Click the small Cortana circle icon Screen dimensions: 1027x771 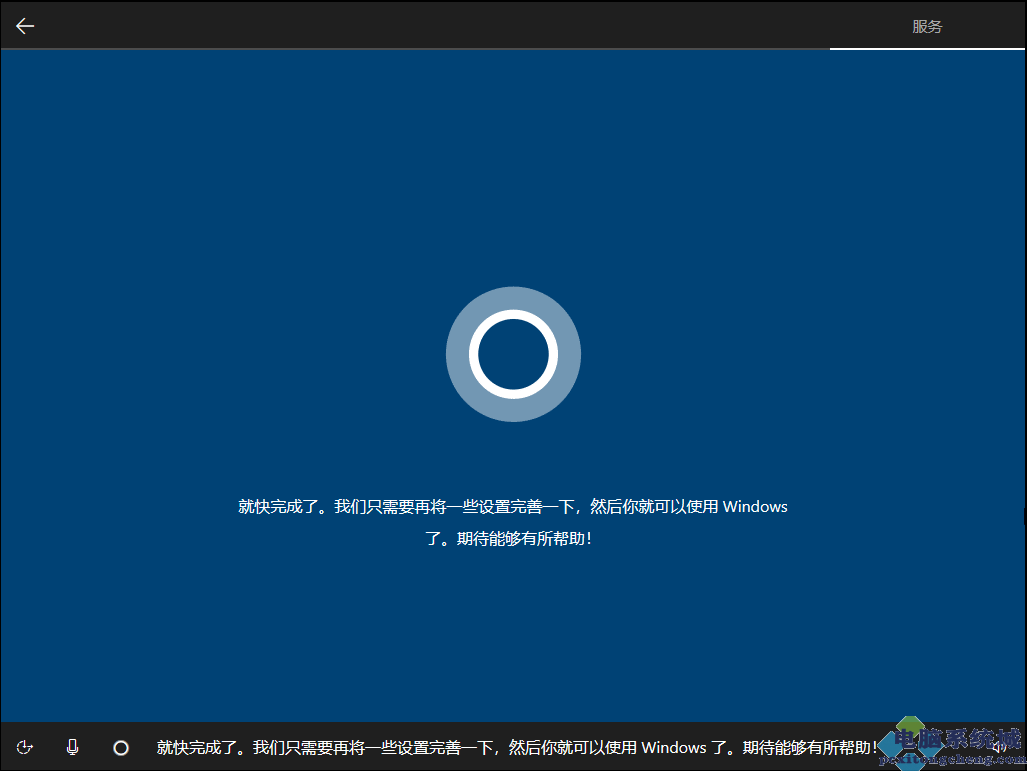[121, 747]
